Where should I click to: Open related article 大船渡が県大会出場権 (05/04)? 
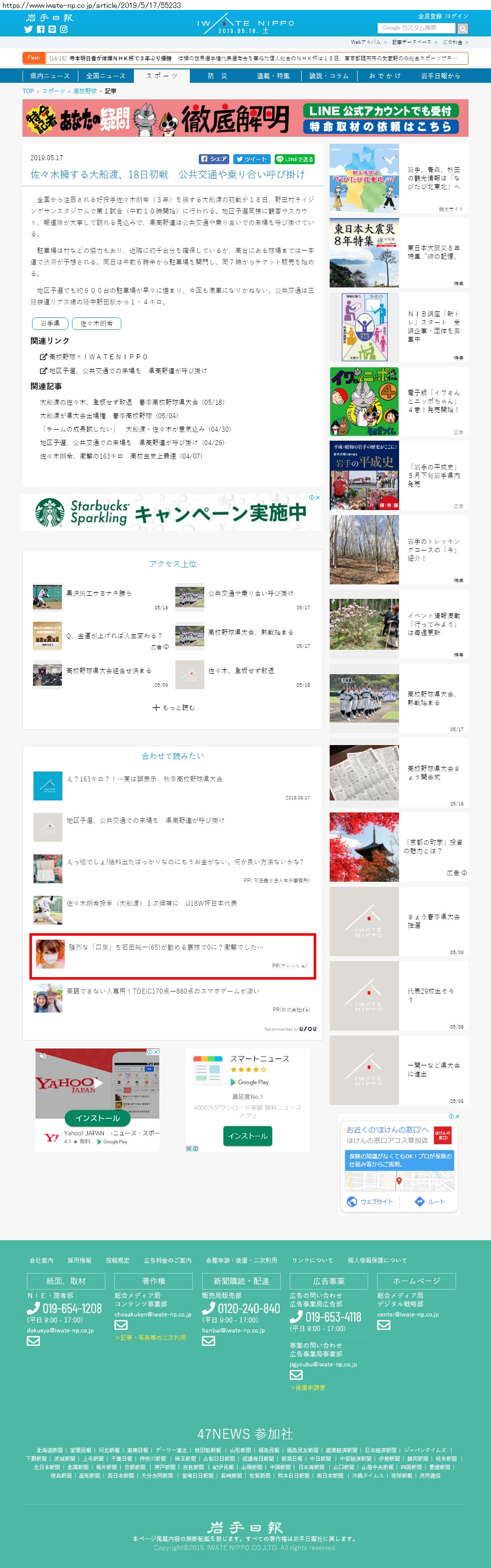pos(109,416)
